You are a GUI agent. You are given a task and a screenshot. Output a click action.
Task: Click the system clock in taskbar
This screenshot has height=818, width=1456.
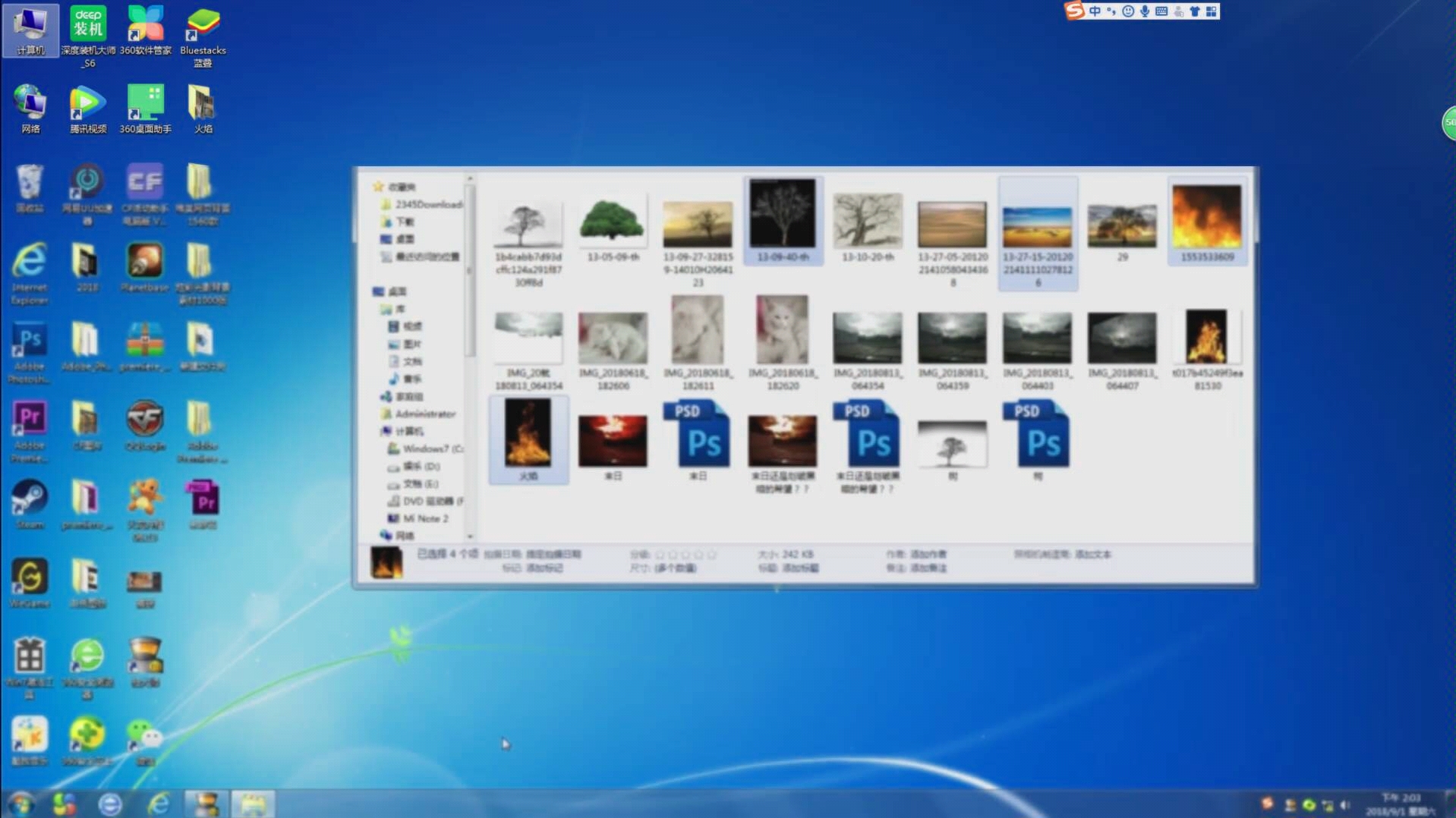[x=1401, y=804]
